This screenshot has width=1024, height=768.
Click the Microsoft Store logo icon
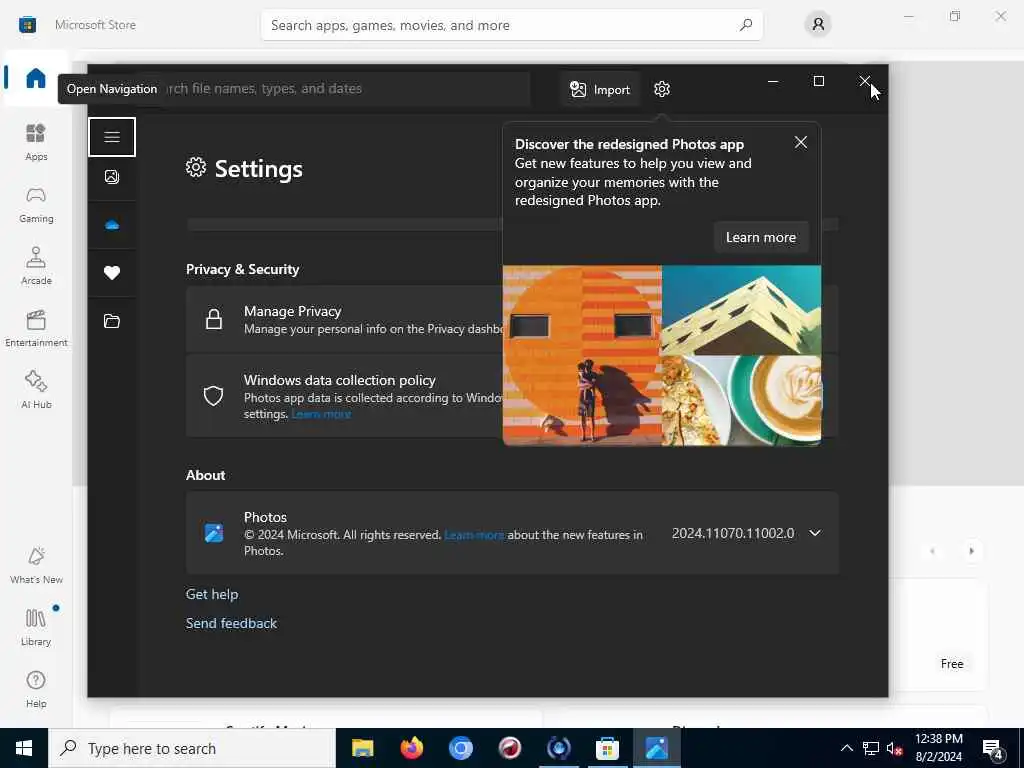27,25
